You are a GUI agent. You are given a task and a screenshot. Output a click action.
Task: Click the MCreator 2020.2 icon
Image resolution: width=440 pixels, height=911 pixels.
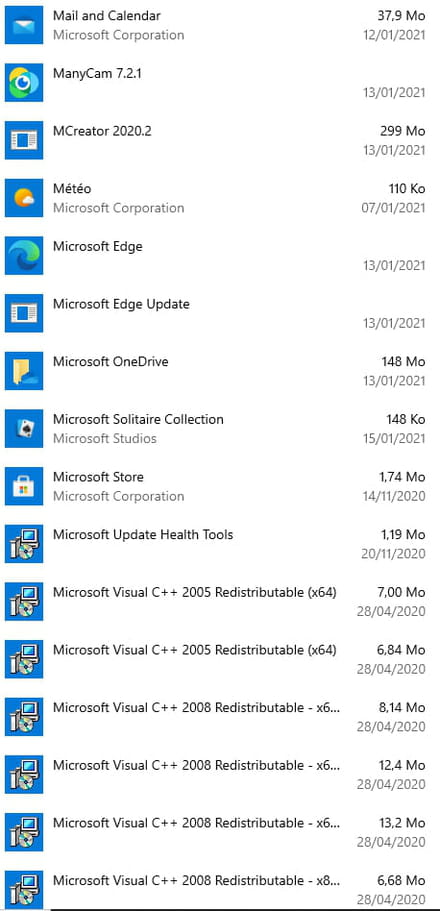click(x=24, y=140)
